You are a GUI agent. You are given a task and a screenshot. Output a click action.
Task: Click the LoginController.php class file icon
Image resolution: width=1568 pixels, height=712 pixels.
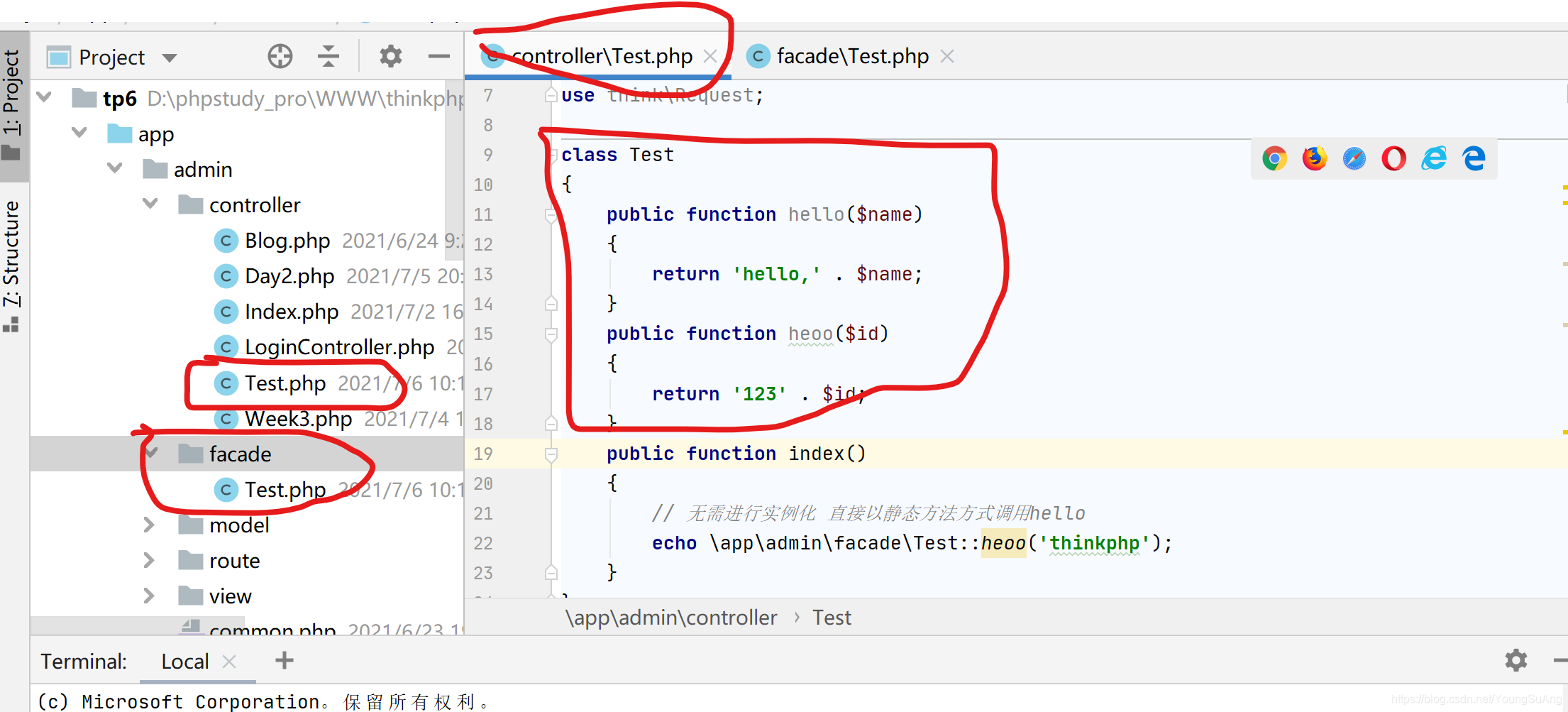click(226, 347)
